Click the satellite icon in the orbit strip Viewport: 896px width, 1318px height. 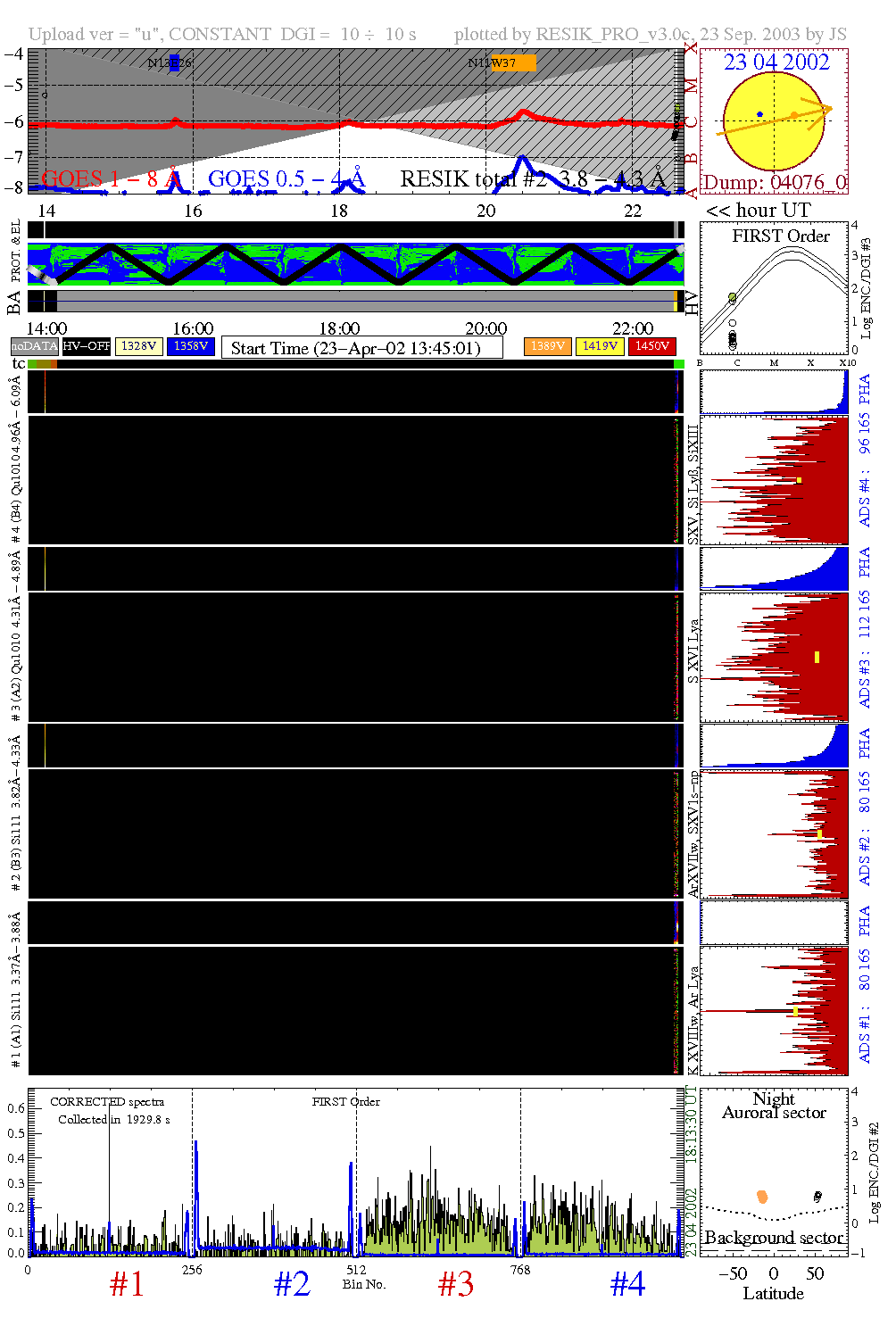tap(38, 272)
